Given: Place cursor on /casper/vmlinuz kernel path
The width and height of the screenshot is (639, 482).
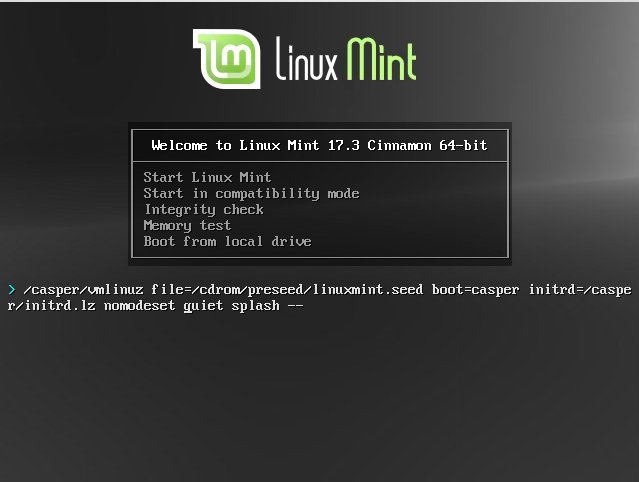Looking at the screenshot, I should pyautogui.click(x=83, y=290).
